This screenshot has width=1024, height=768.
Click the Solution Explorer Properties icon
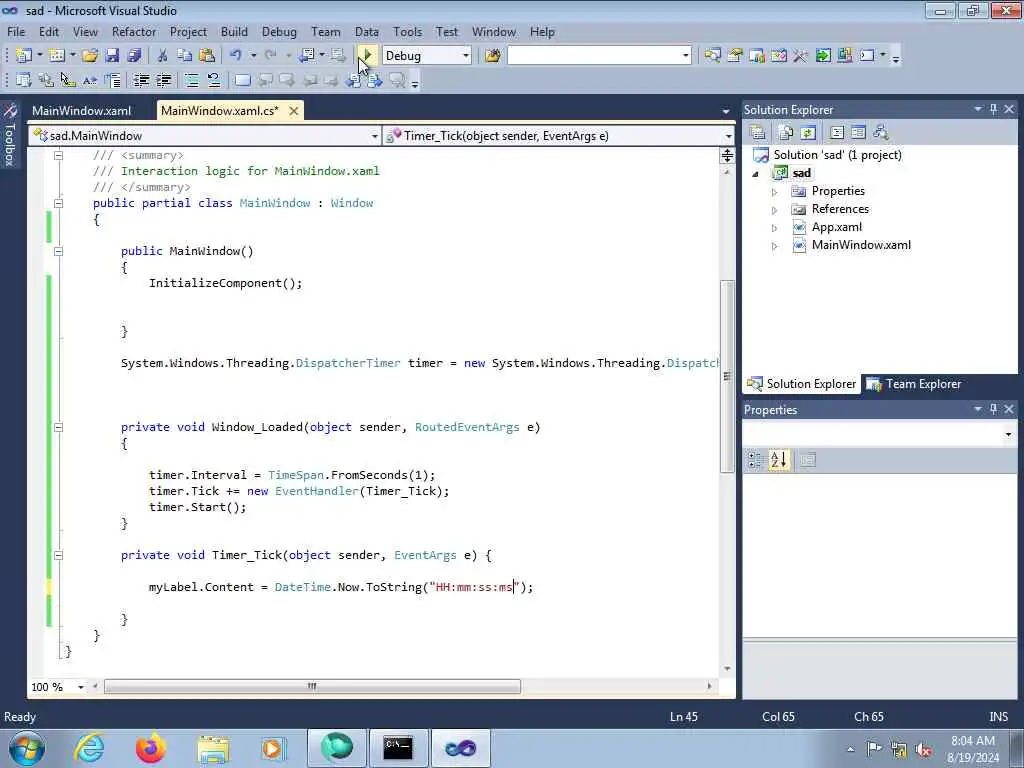tap(758, 133)
